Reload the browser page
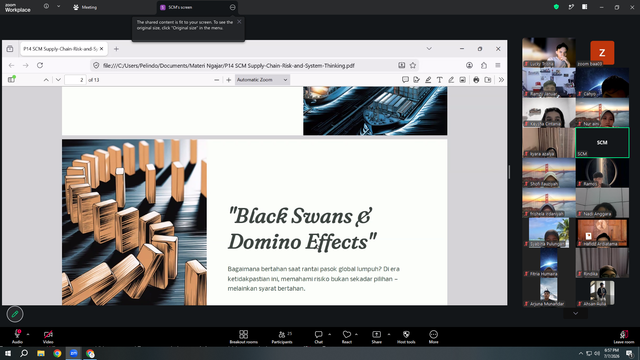 40,65
